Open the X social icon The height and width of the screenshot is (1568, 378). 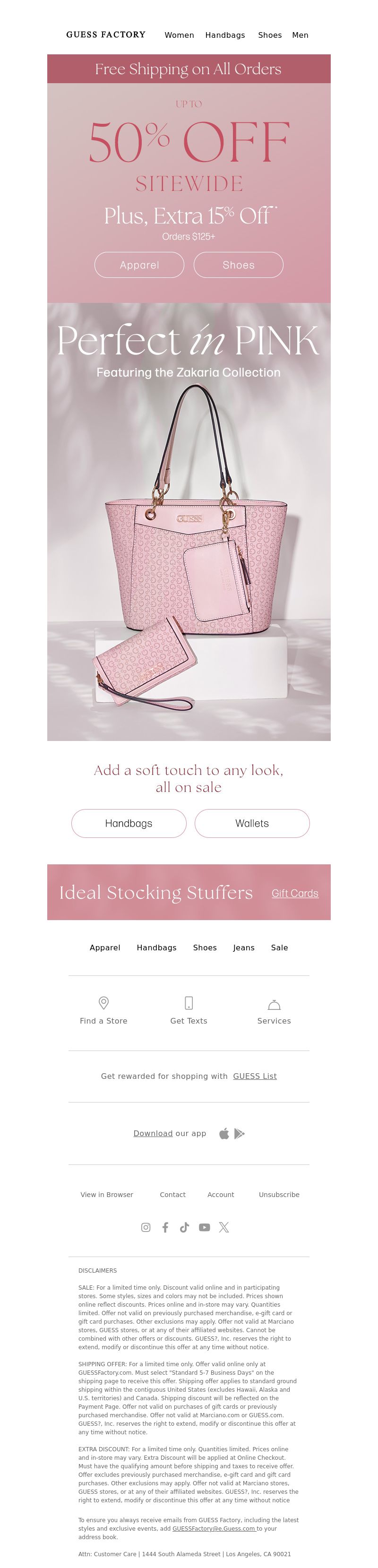224,1227
